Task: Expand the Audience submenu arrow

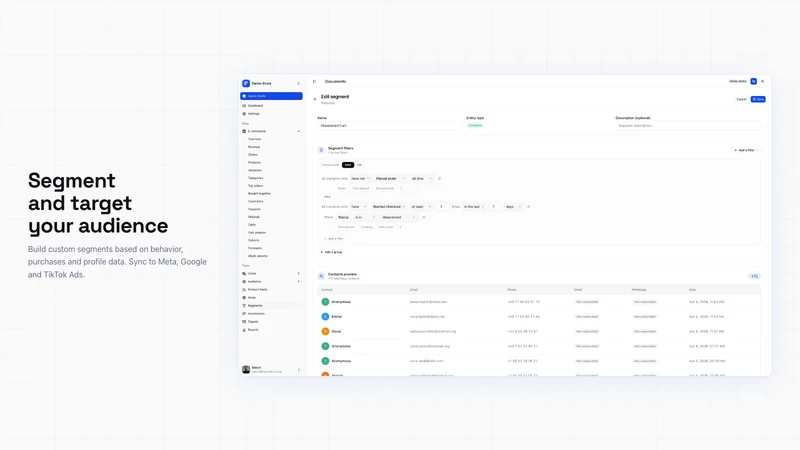Action: pyautogui.click(x=298, y=282)
